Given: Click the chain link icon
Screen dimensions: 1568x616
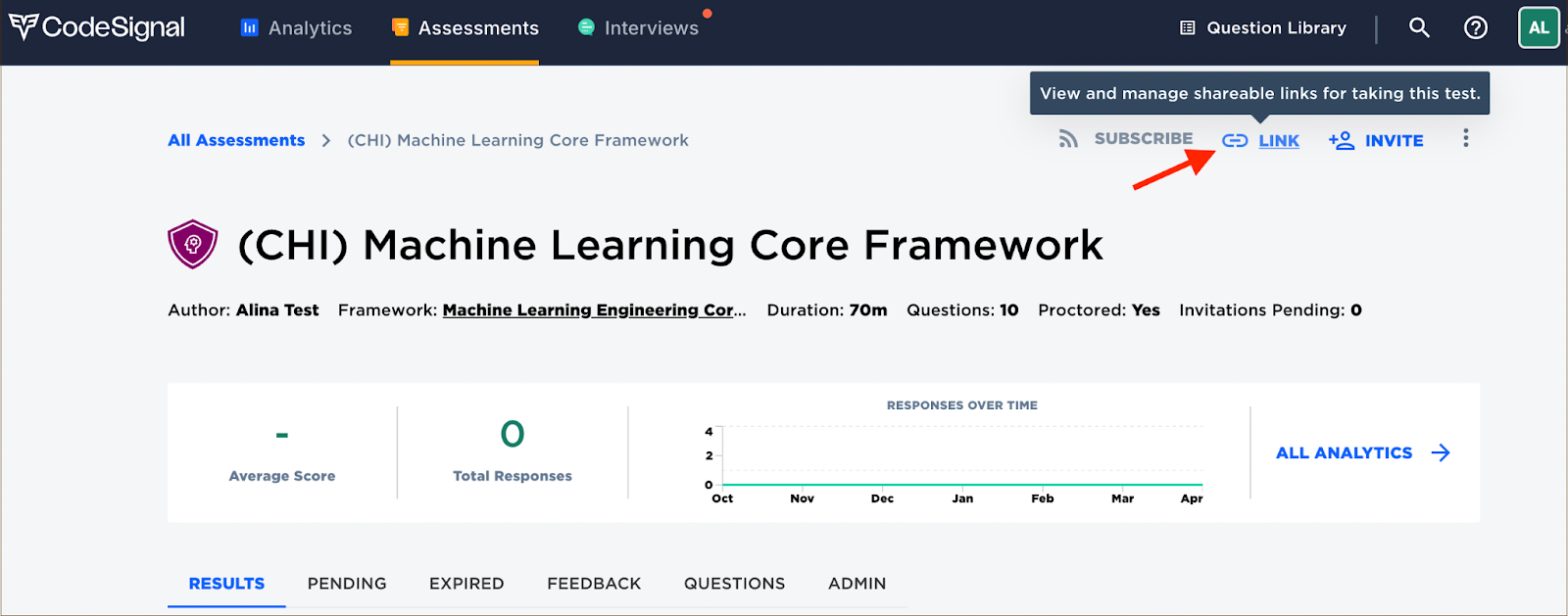Looking at the screenshot, I should click(x=1235, y=140).
